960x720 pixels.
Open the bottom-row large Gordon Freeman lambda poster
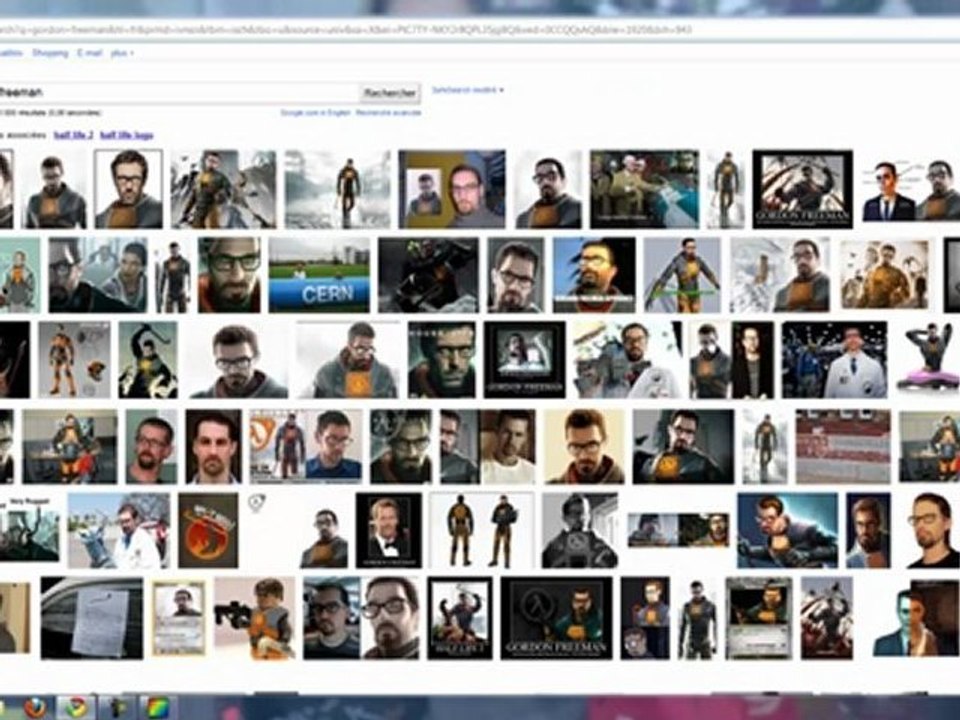[557, 617]
